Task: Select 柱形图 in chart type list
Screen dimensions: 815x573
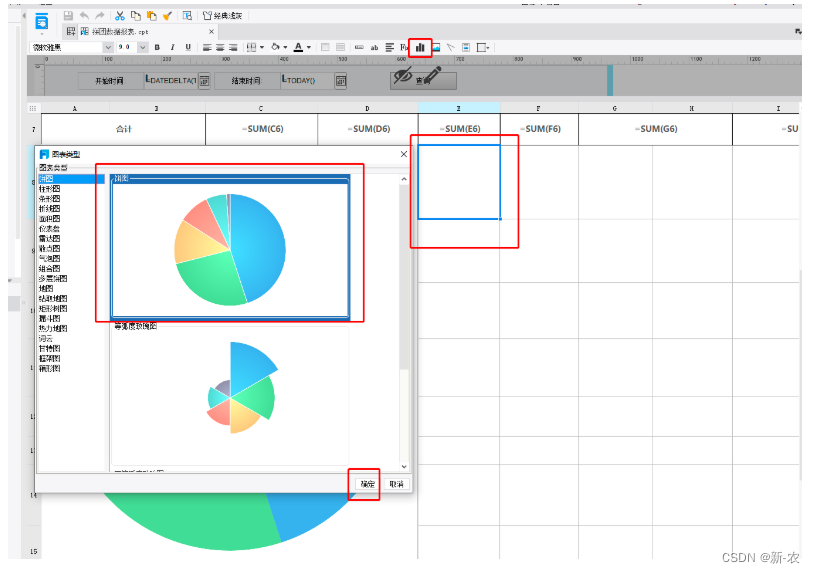Action: pyautogui.click(x=49, y=189)
